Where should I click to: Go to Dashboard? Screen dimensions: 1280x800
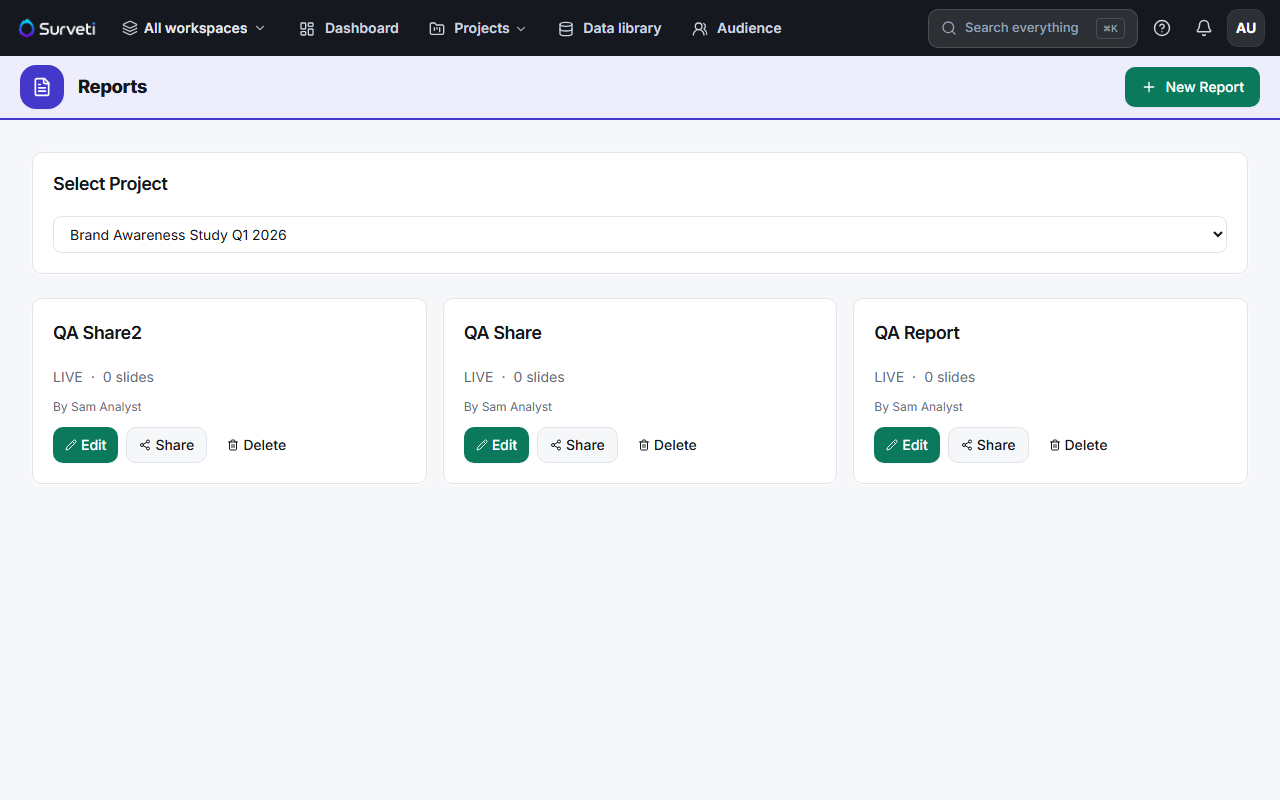click(349, 28)
